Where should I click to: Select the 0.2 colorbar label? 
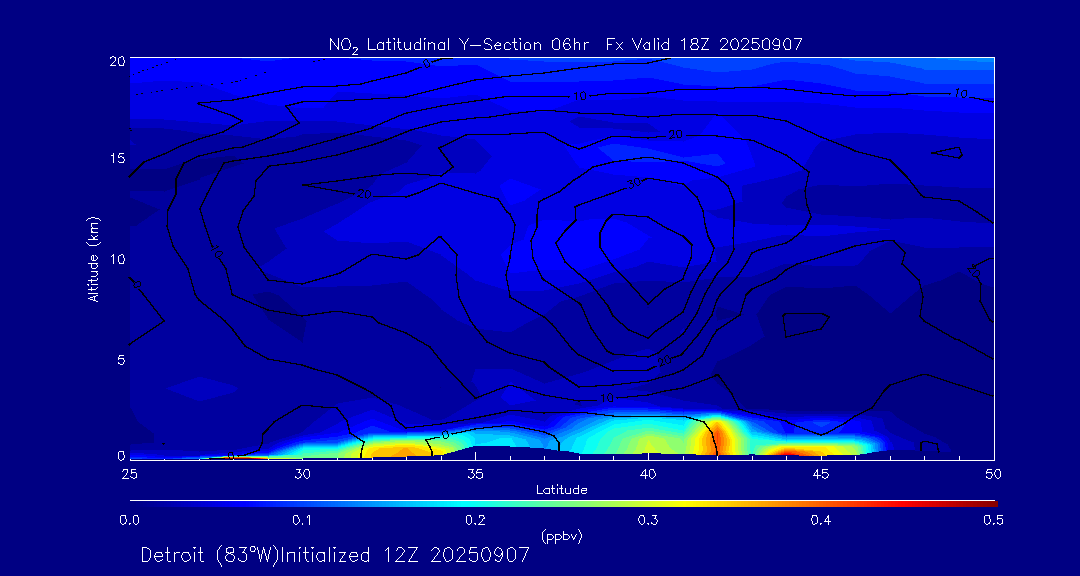pos(475,520)
